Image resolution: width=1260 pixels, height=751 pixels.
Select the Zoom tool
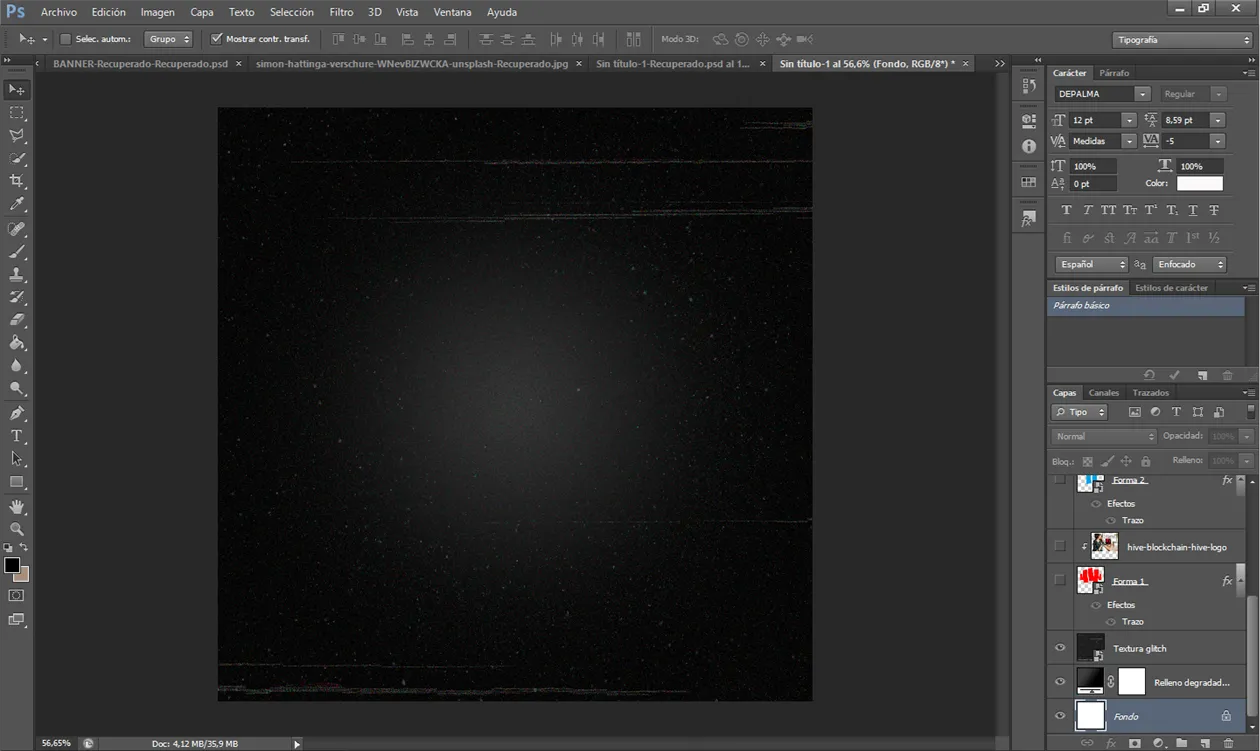tap(17, 529)
